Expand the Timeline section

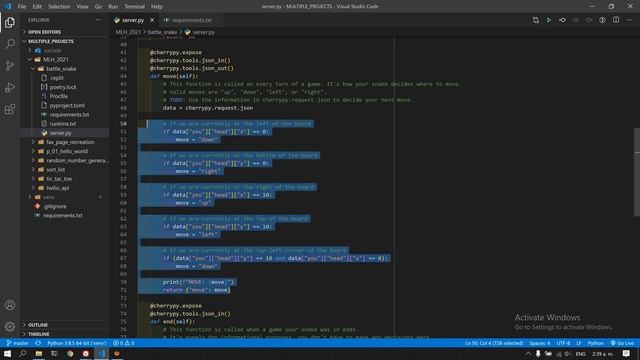click(x=65, y=334)
